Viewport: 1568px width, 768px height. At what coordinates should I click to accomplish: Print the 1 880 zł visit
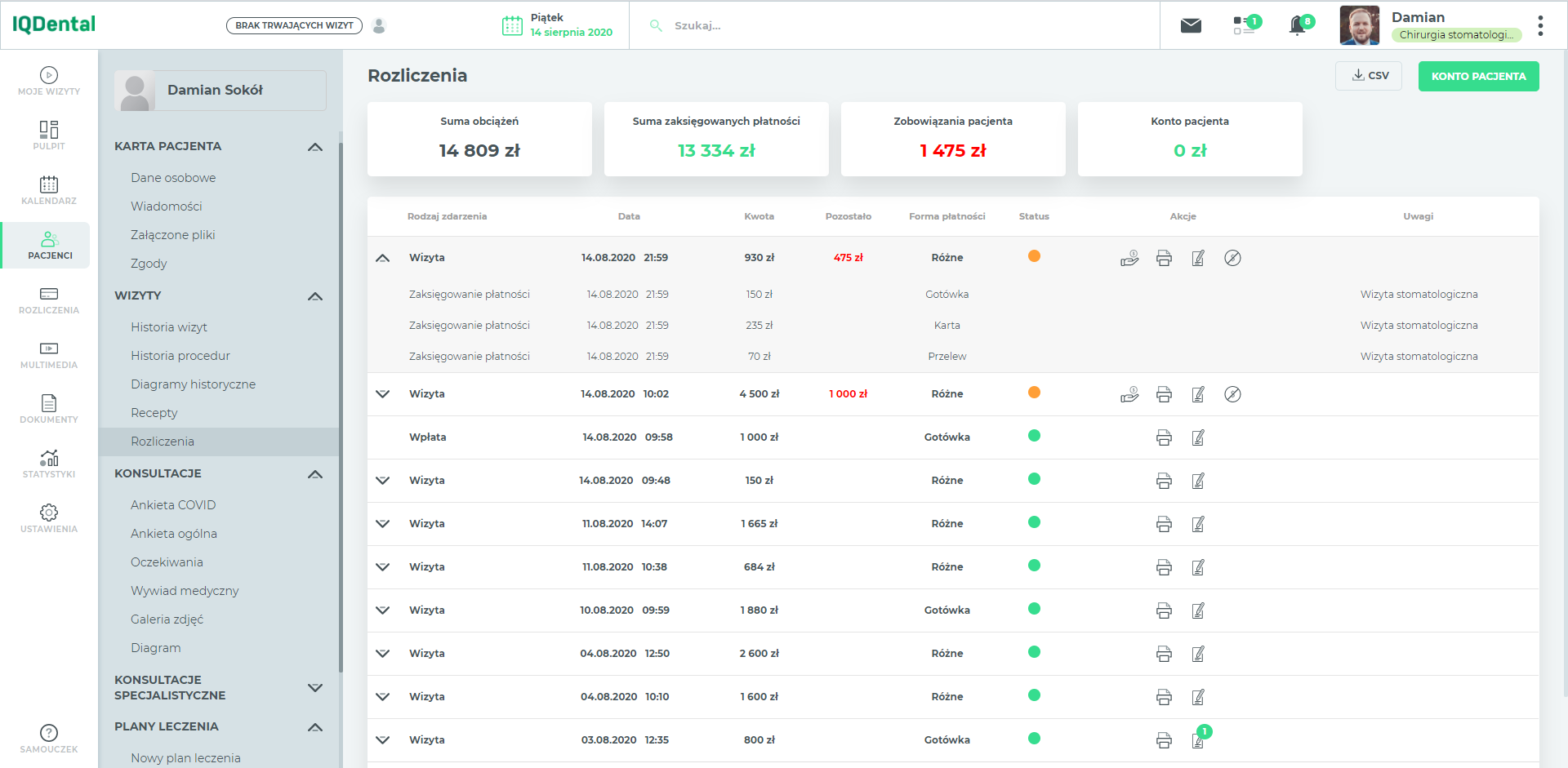pyautogui.click(x=1164, y=610)
